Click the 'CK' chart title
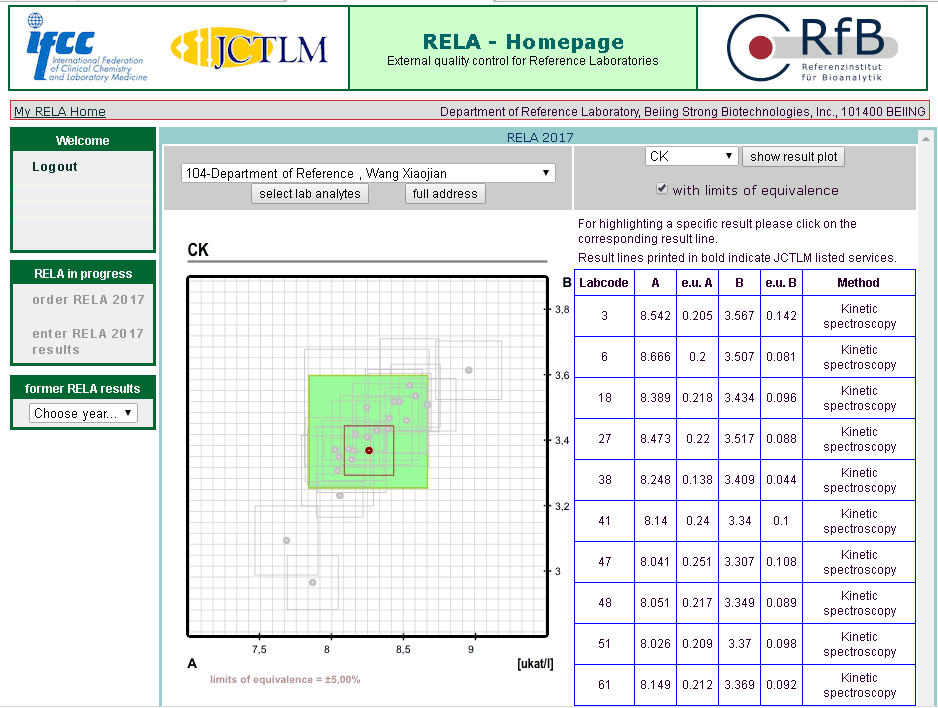Image resolution: width=938 pixels, height=708 pixels. pos(198,249)
